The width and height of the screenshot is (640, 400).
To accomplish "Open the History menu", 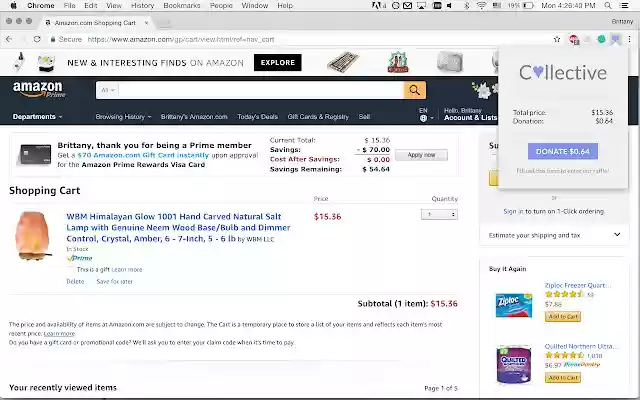I will click(x=142, y=6).
